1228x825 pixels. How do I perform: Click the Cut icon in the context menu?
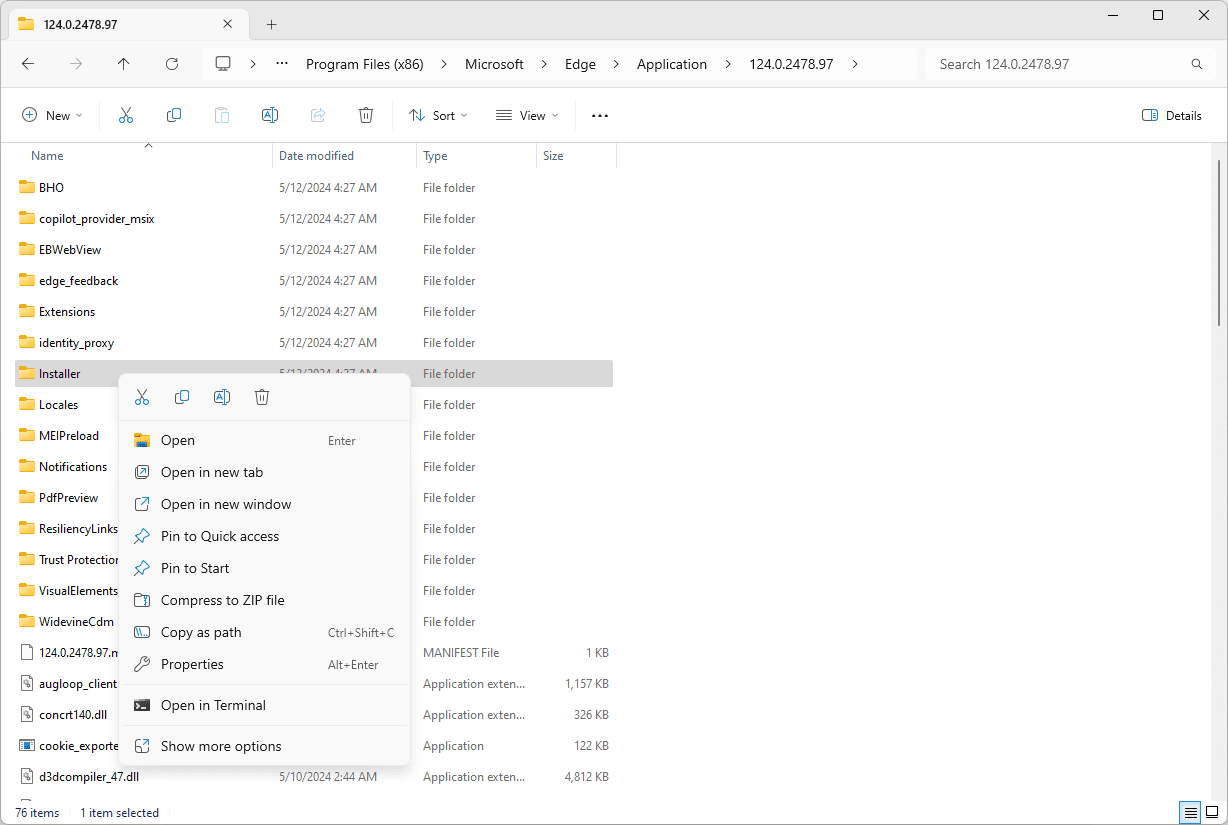pyautogui.click(x=142, y=397)
